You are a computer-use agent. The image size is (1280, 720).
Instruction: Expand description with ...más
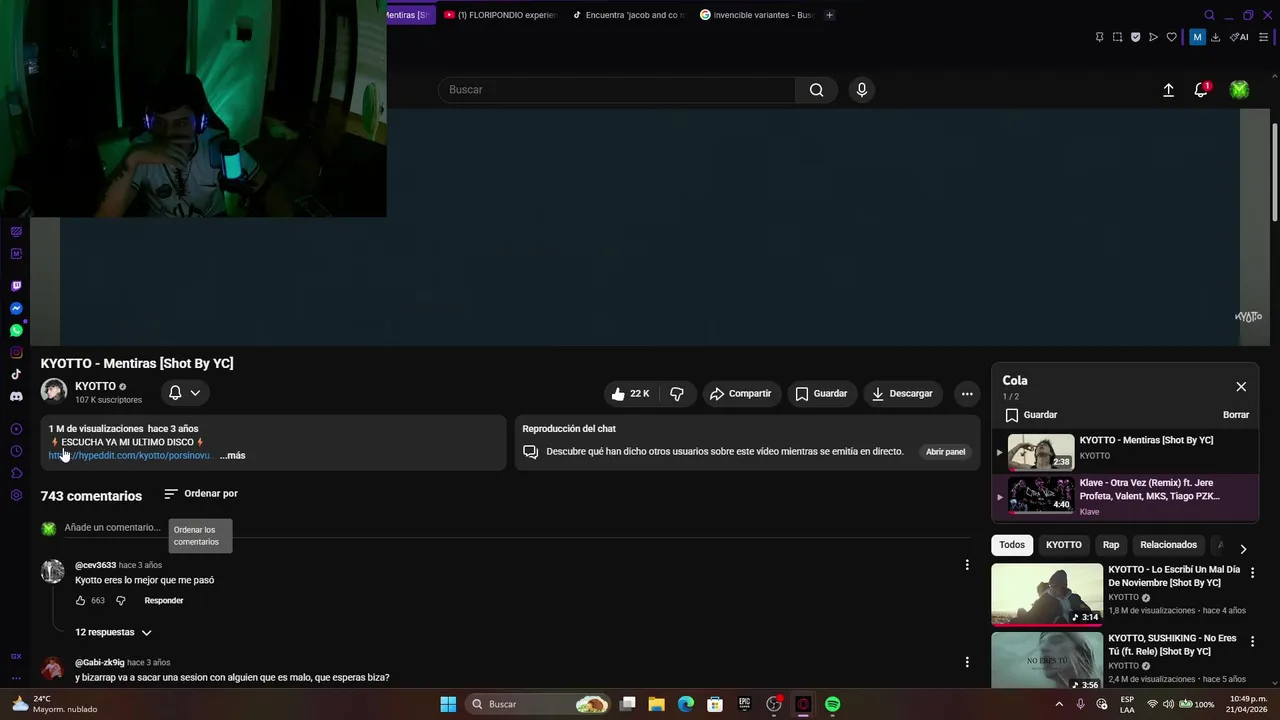232,456
